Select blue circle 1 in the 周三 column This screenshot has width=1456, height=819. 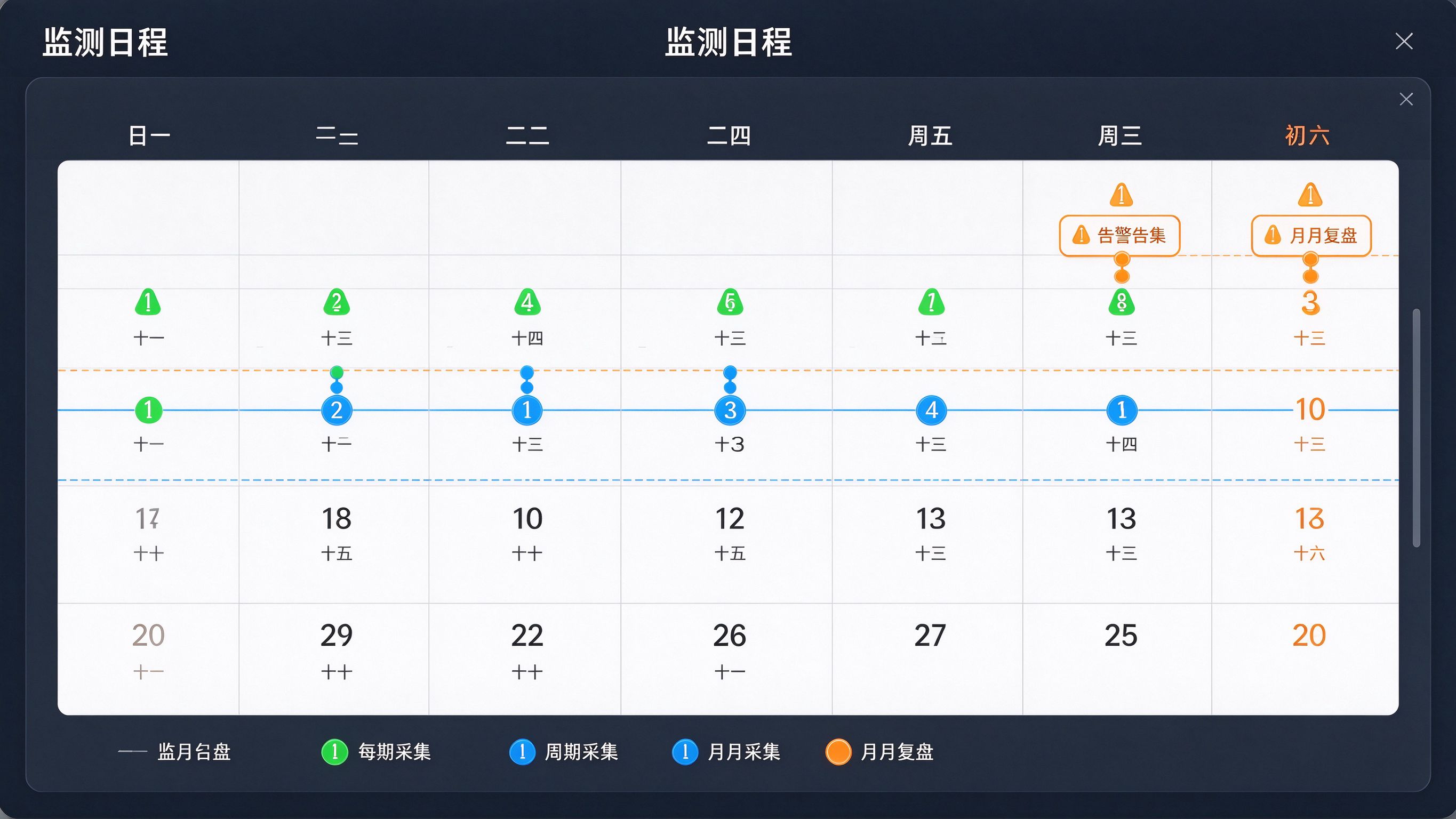(x=1122, y=410)
